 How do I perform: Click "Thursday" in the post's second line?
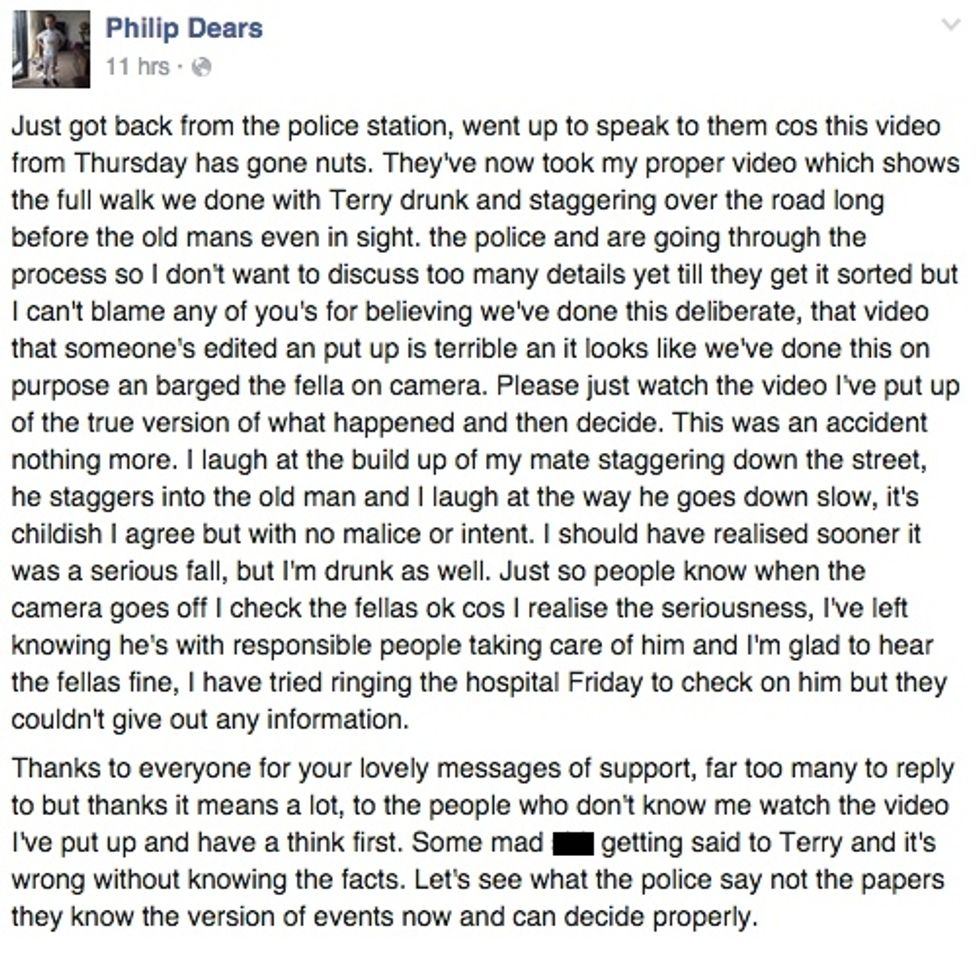111,163
